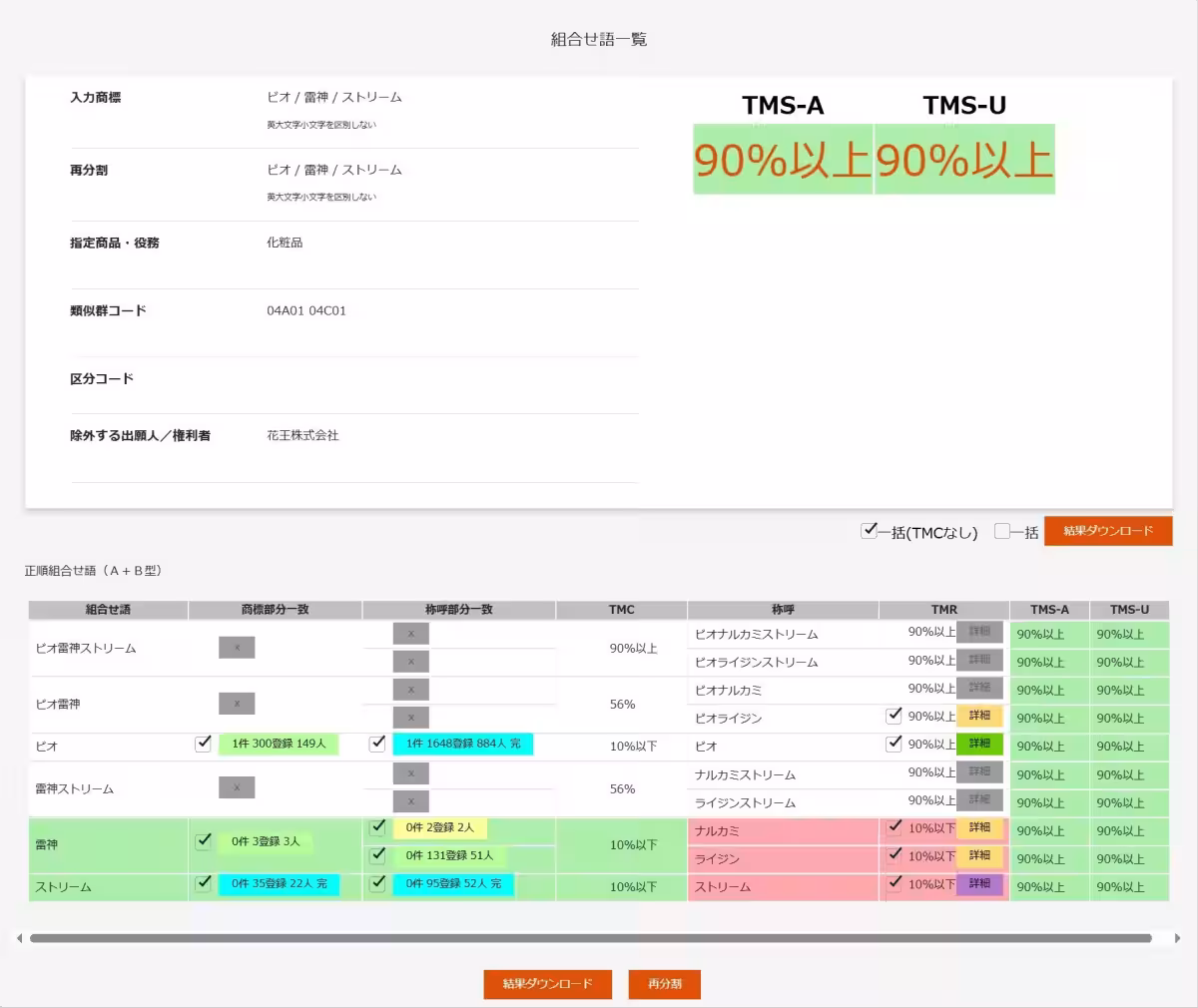Image resolution: width=1198 pixels, height=1008 pixels.
Task: Click the horizontal scrollbar track
Action: coord(591,938)
